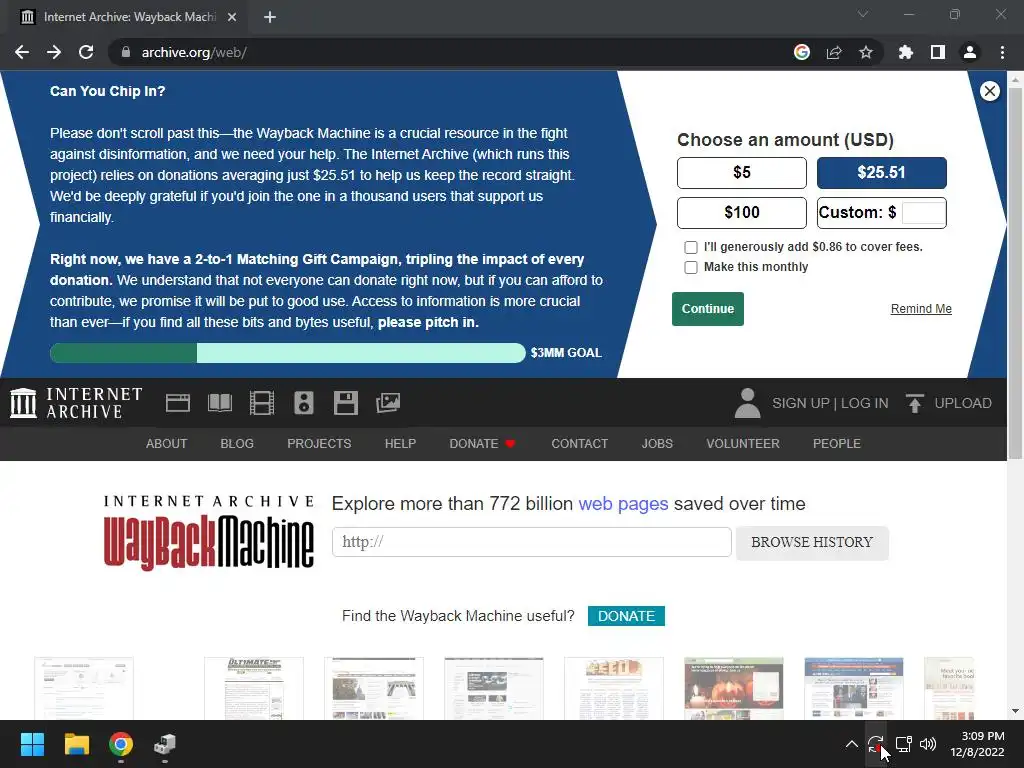Open the Video film strip icon
The image size is (1024, 768).
click(x=262, y=403)
